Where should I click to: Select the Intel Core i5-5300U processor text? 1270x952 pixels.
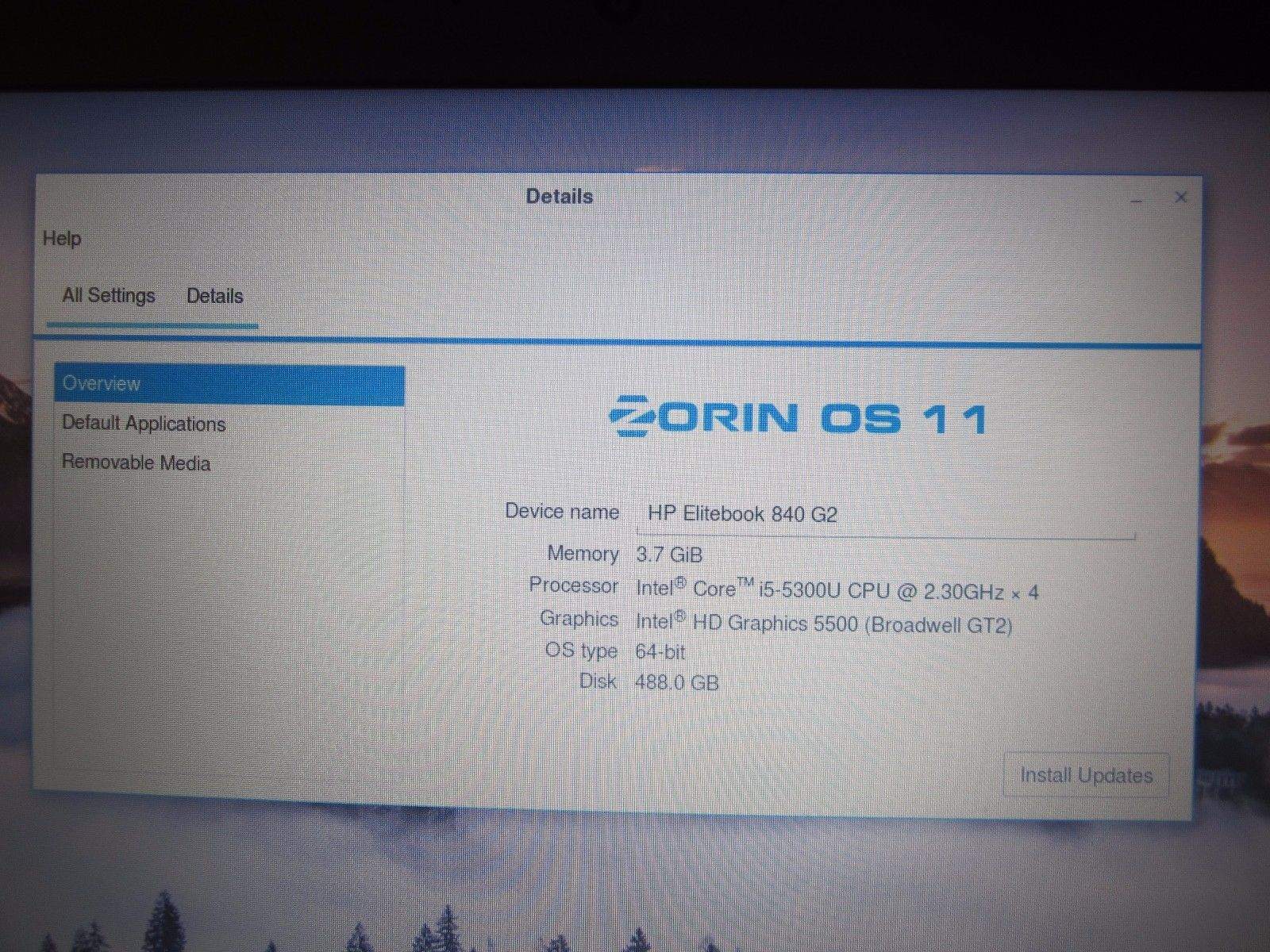(837, 589)
